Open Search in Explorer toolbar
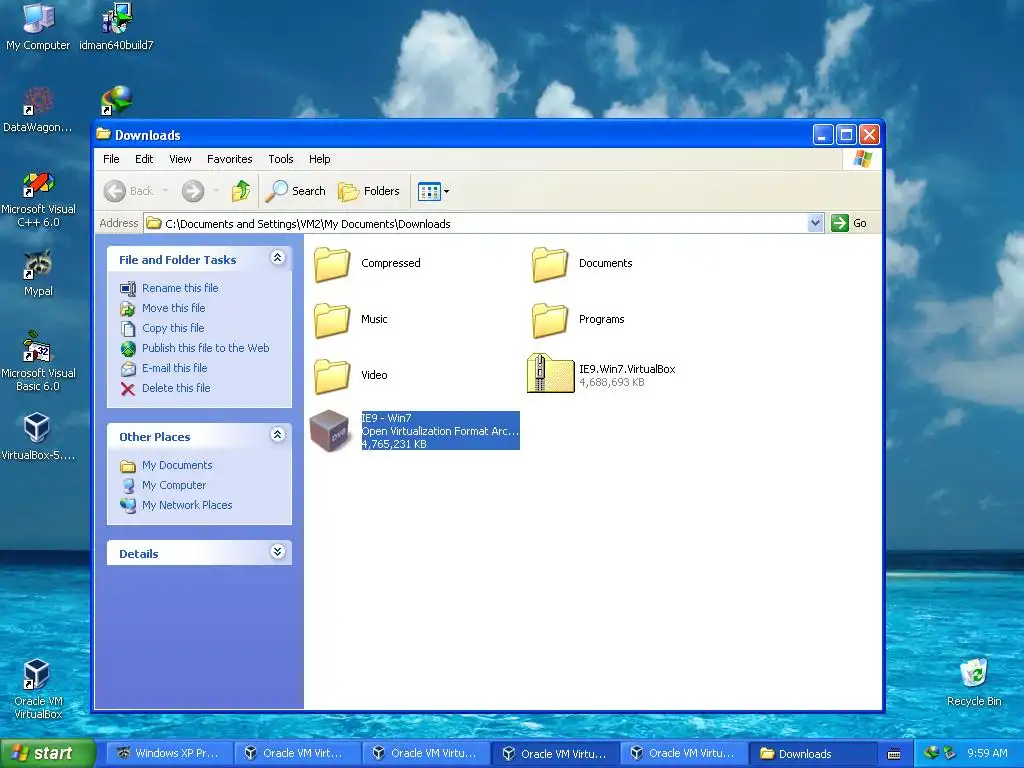 tap(296, 191)
